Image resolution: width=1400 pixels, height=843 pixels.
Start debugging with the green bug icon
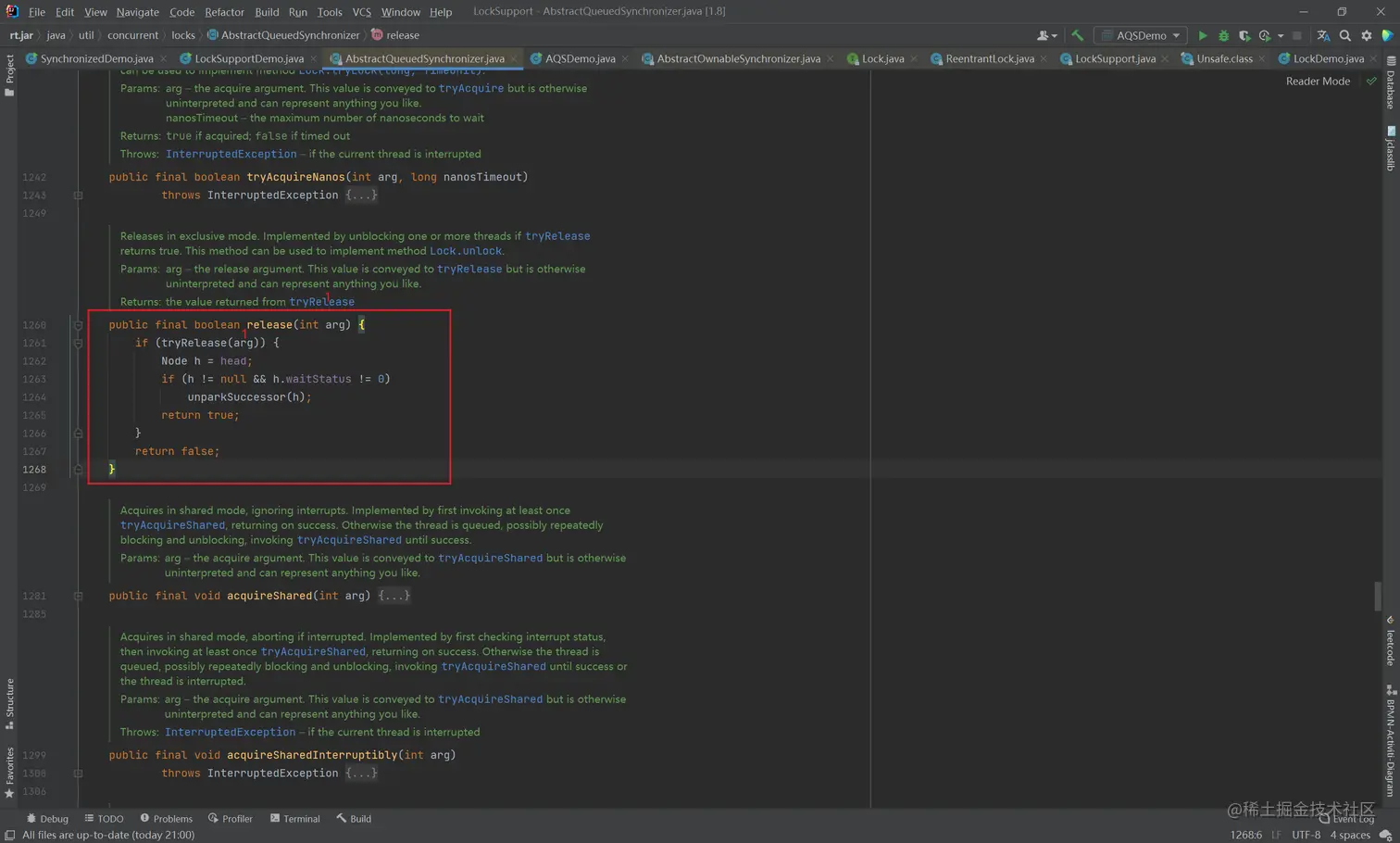click(x=1223, y=35)
